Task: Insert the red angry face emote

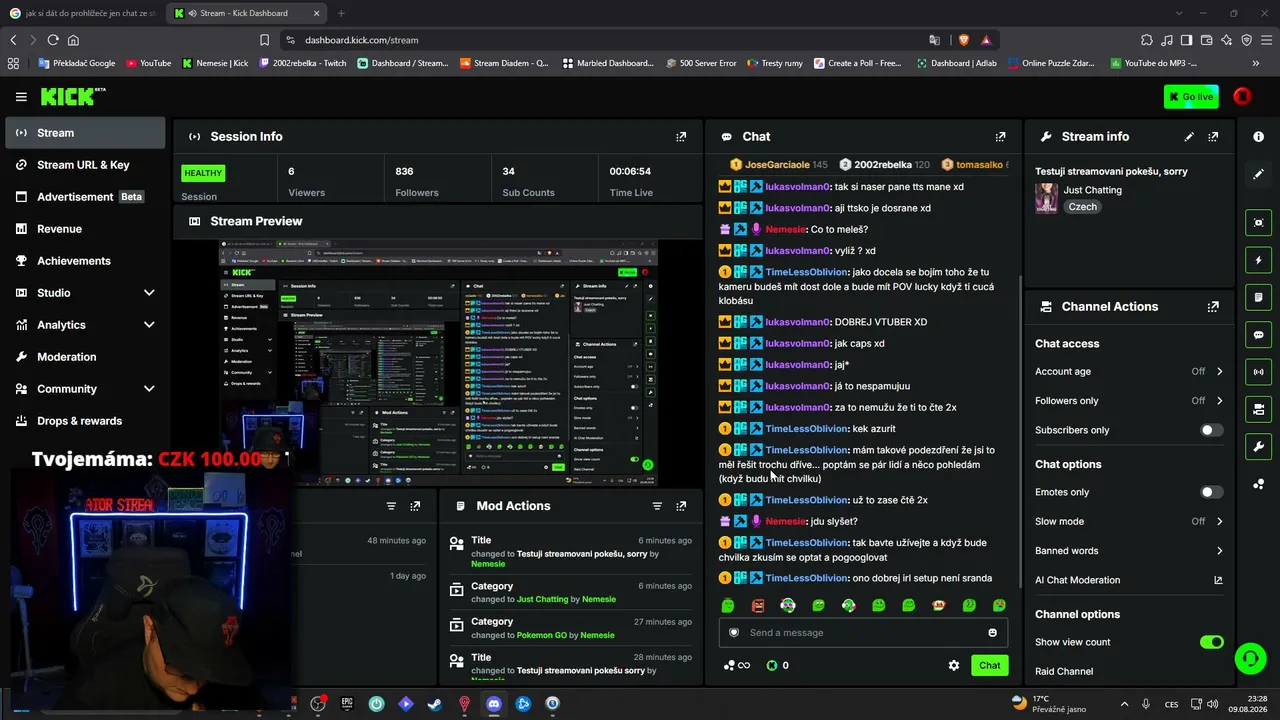Action: point(758,606)
